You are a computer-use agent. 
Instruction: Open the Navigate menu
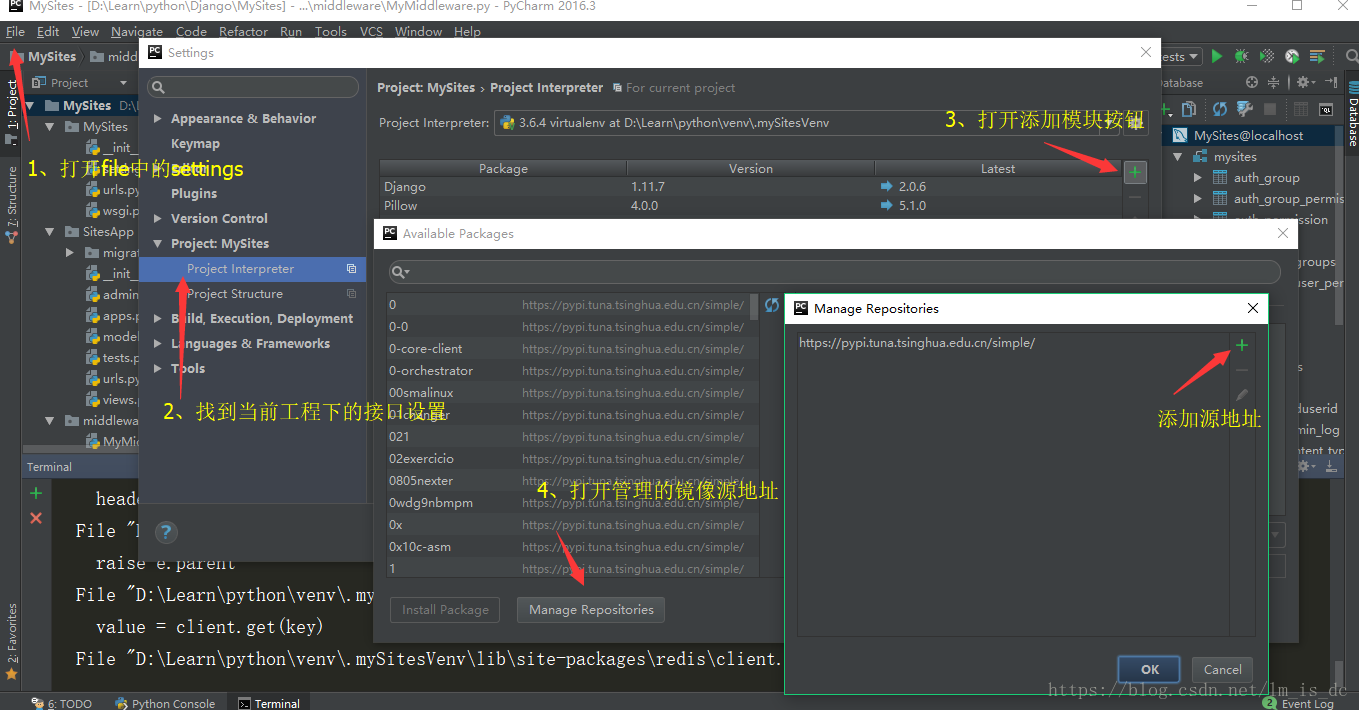137,31
